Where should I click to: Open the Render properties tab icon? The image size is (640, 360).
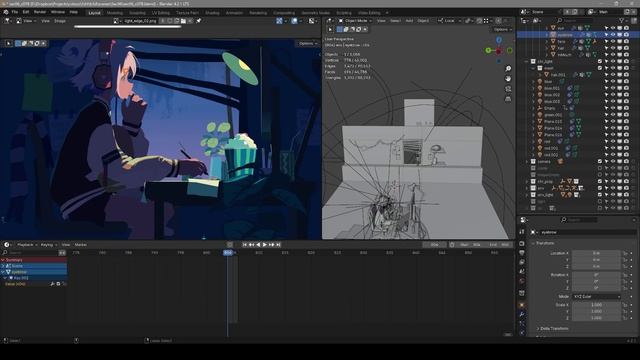click(522, 244)
